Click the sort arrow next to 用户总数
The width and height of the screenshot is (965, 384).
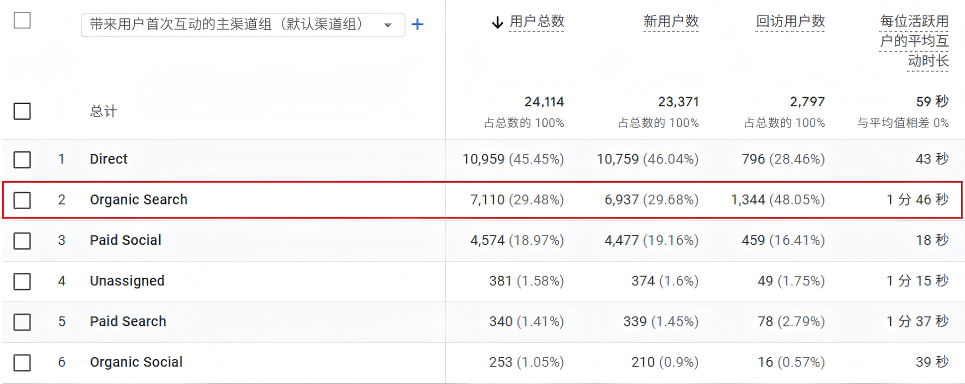pos(497,23)
